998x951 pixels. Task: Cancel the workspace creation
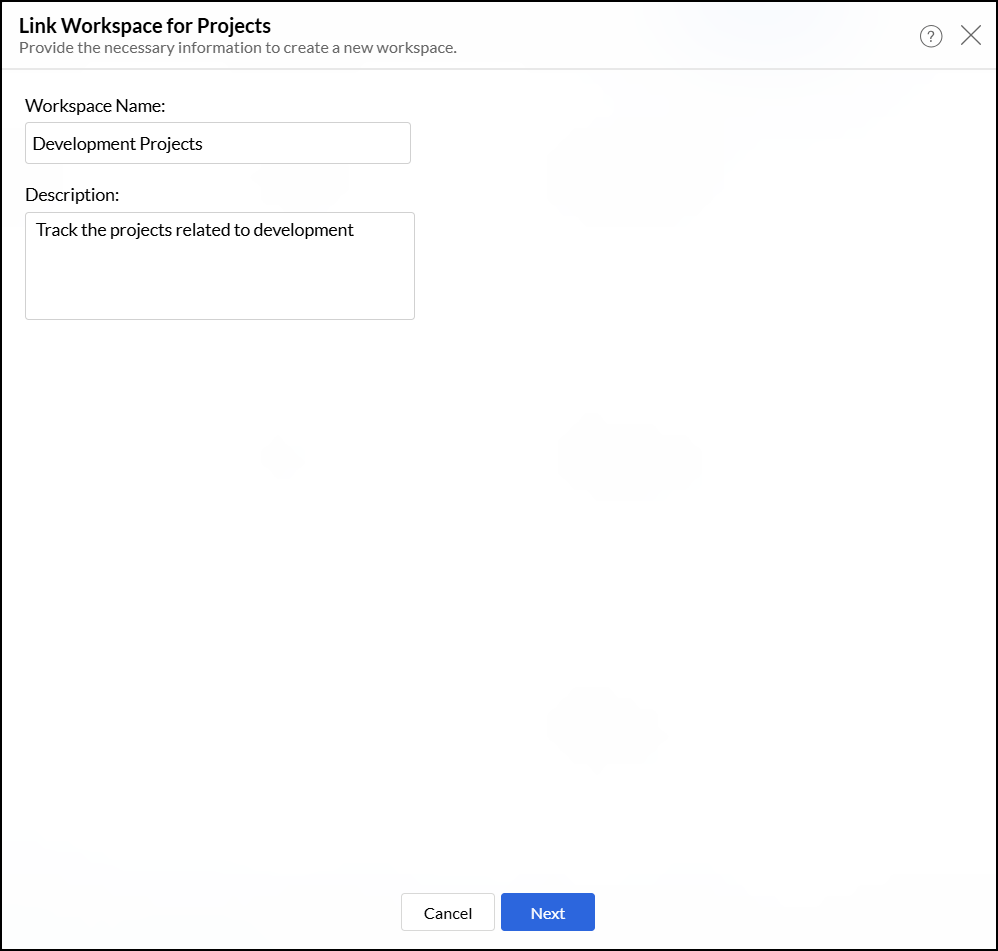pyautogui.click(x=447, y=913)
